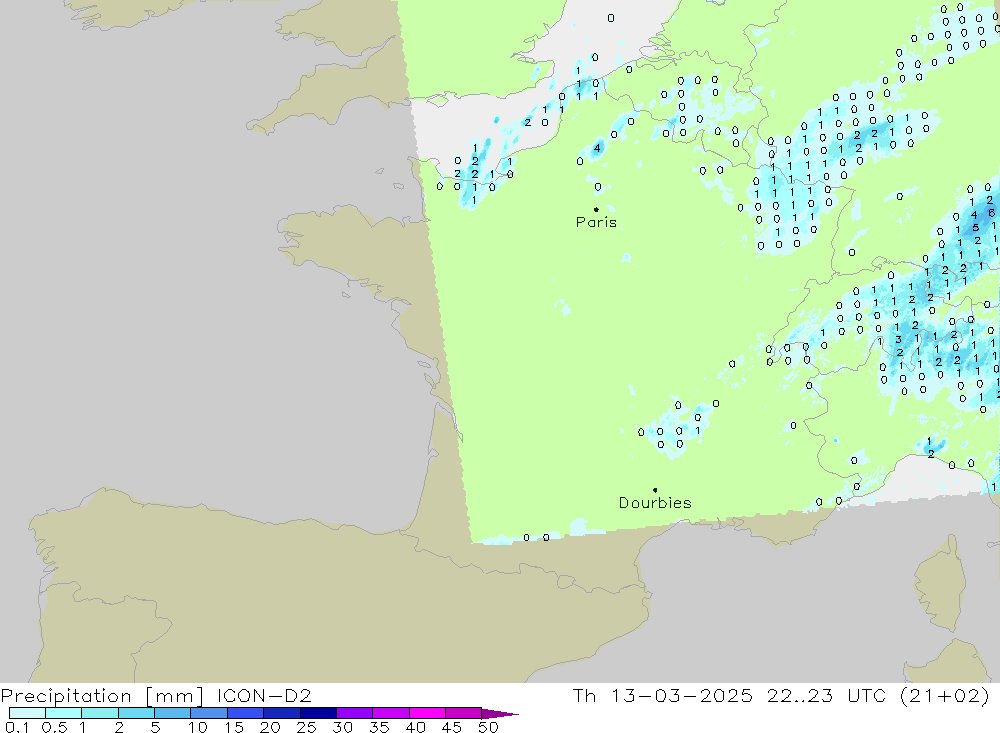Screen dimensions: 1000x733
Task: Click the 22..23 UTC time range
Action: [x=827, y=695]
